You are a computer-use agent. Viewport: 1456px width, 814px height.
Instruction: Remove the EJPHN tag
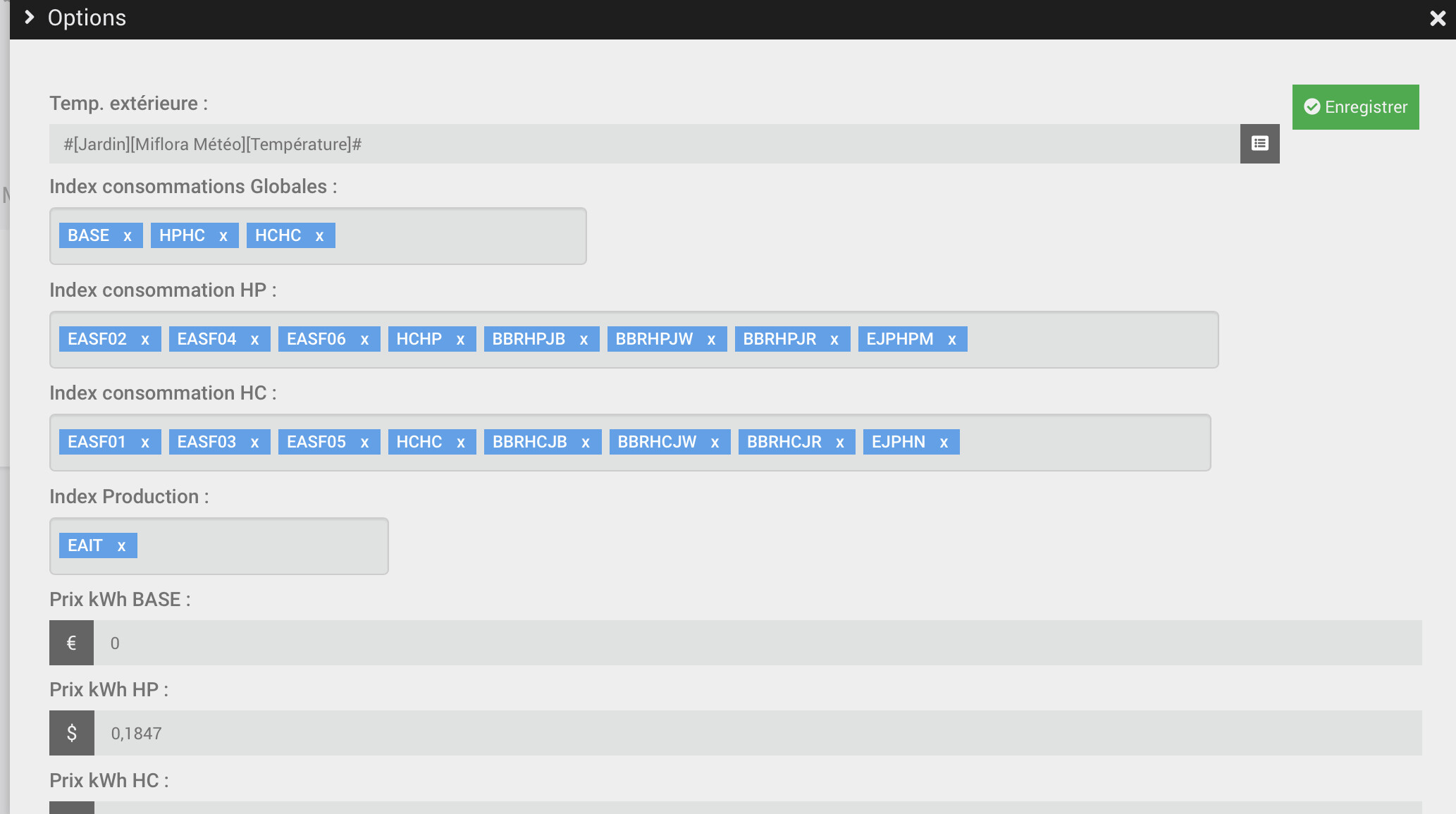tap(944, 443)
